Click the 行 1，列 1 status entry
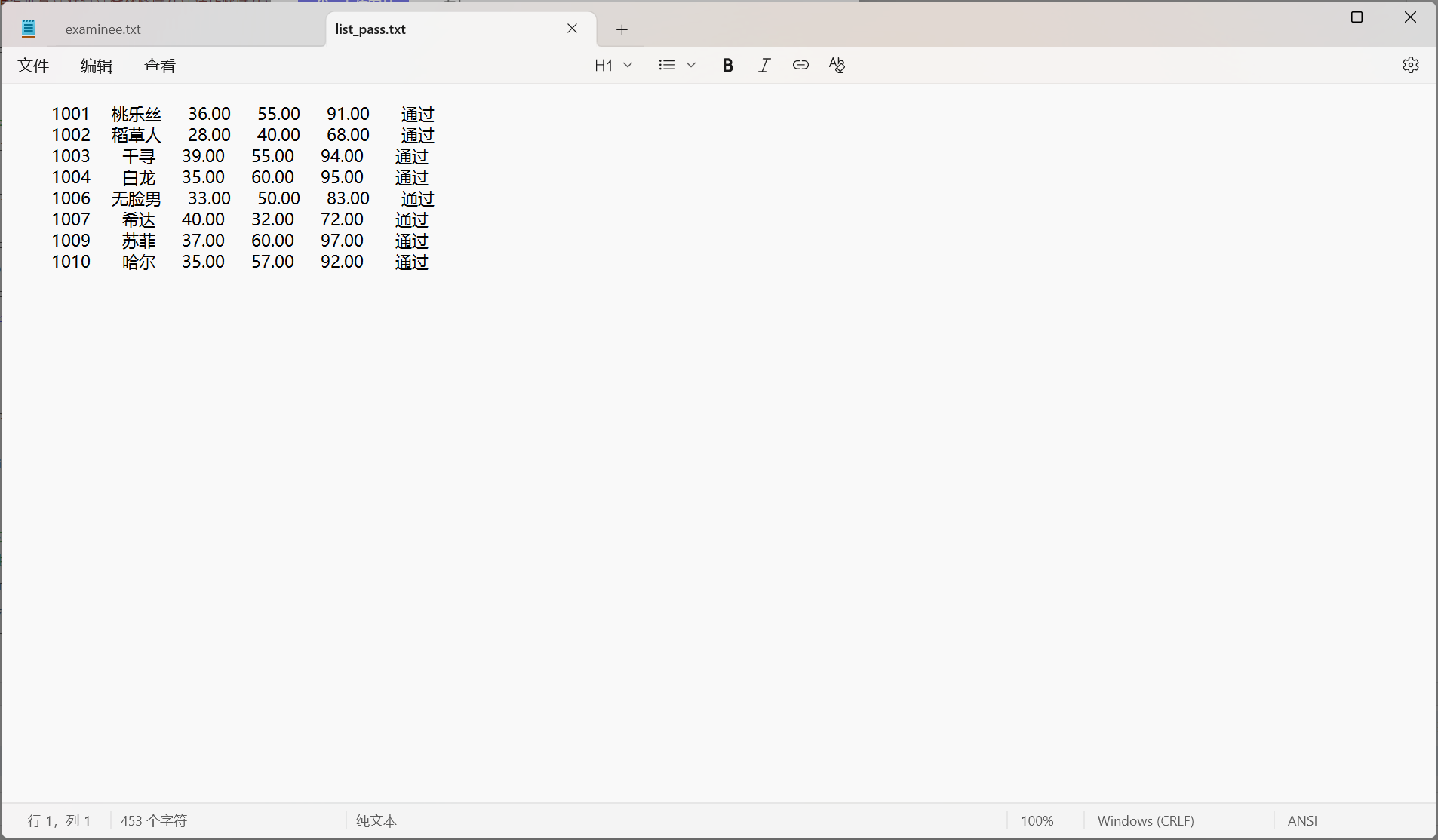The image size is (1438, 840). (59, 821)
